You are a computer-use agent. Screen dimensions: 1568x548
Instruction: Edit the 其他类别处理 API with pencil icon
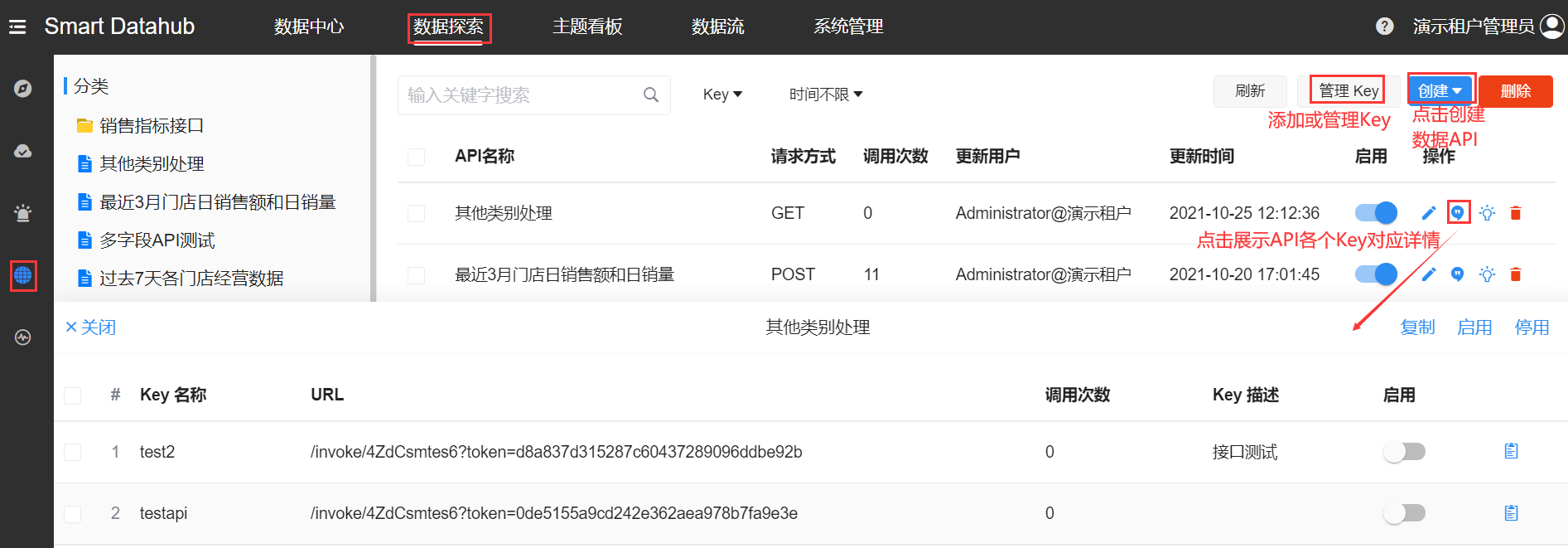click(x=1429, y=213)
